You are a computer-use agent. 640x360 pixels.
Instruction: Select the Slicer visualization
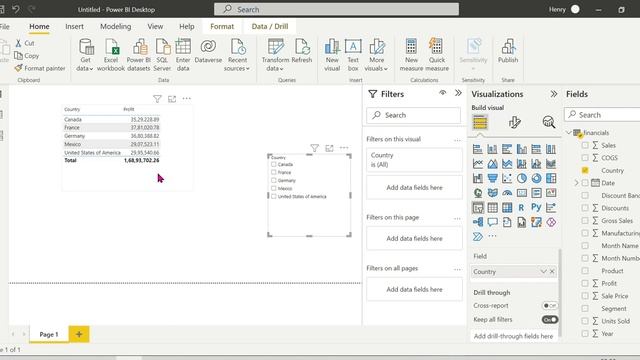[478, 208]
